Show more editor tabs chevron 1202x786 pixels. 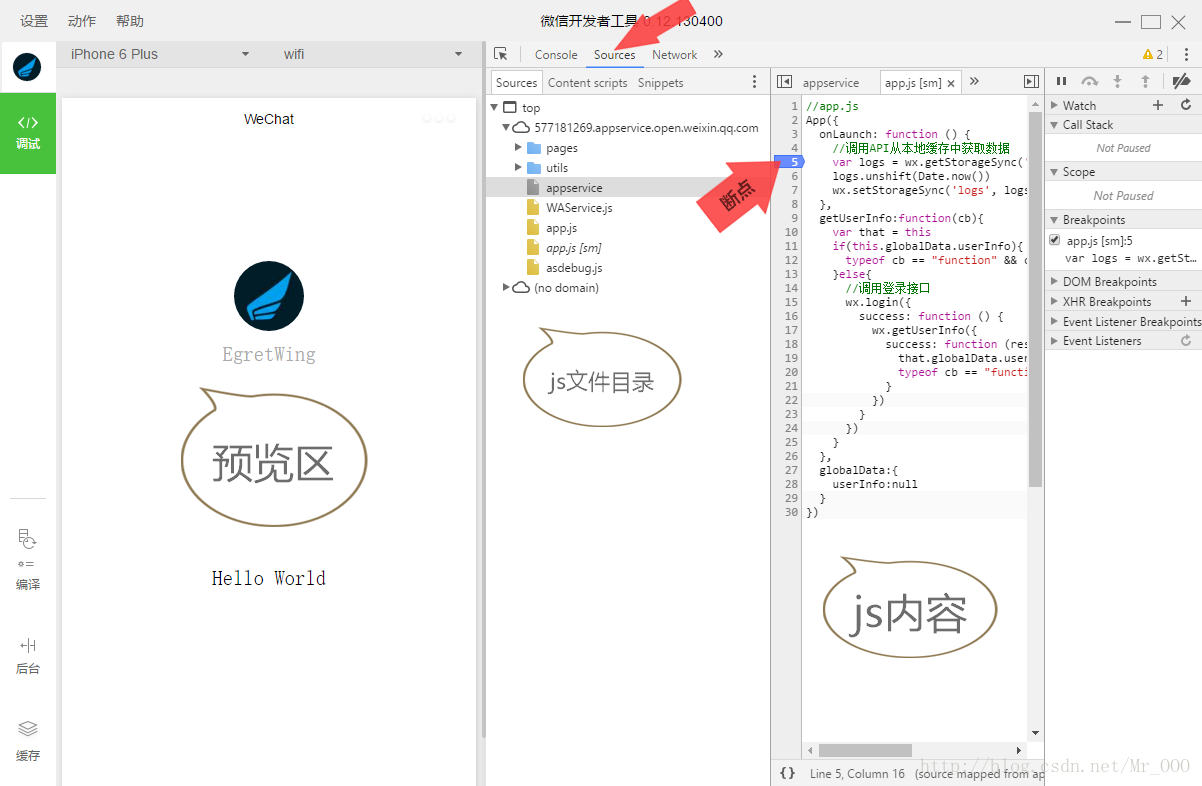(x=974, y=82)
